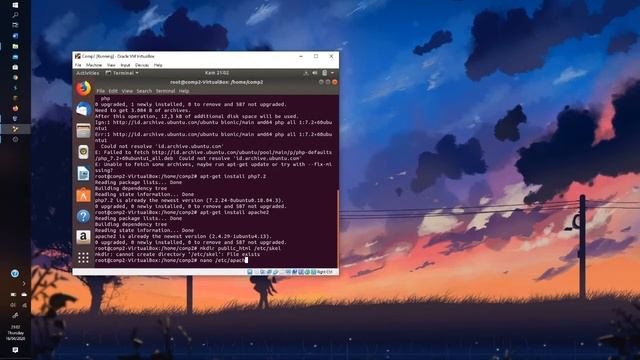The height and width of the screenshot is (360, 640).
Task: Click 'mkdir public_html /etc/skel' command text
Action: tap(240, 248)
